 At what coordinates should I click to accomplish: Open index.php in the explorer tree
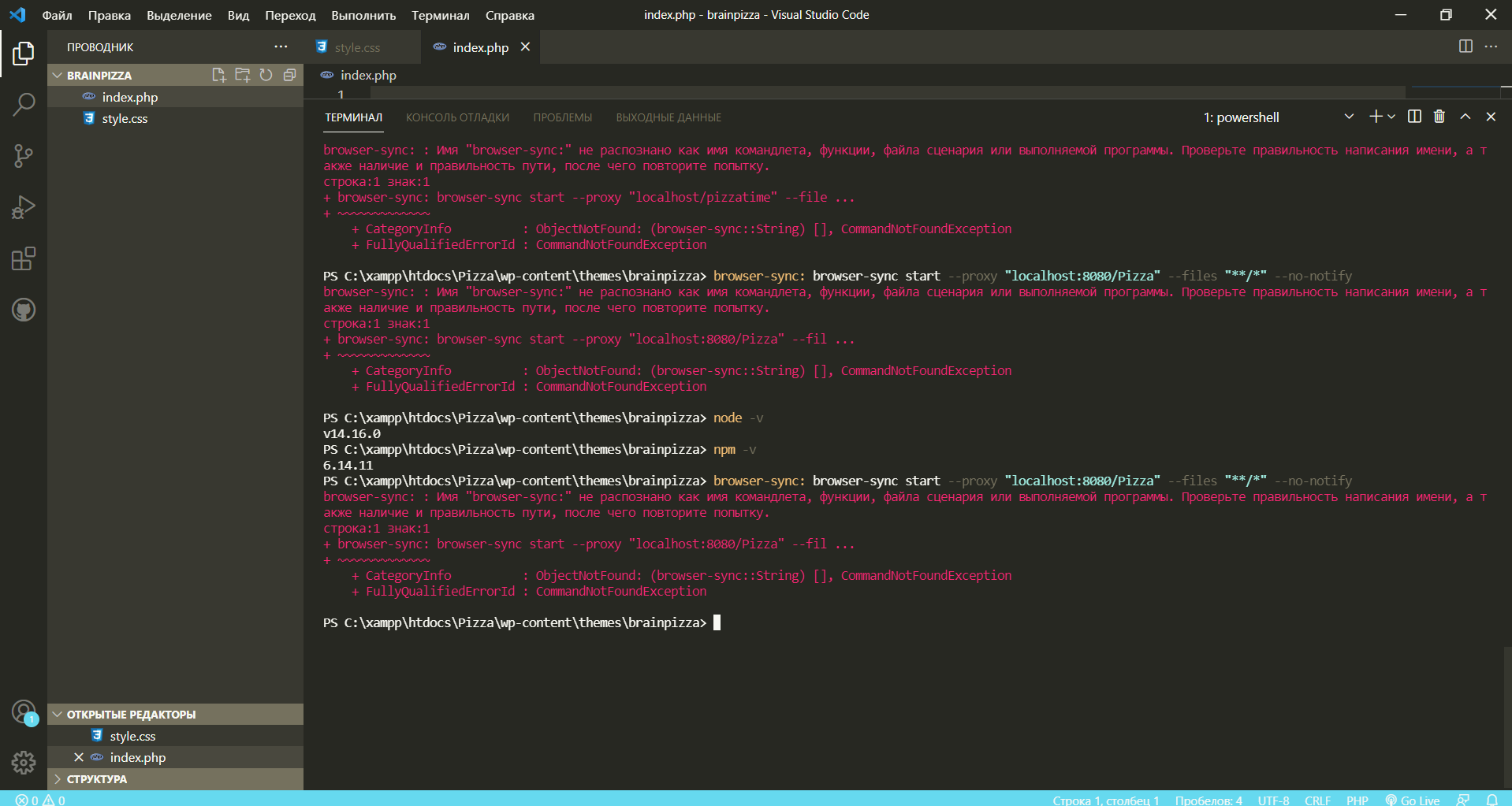[175, 97]
